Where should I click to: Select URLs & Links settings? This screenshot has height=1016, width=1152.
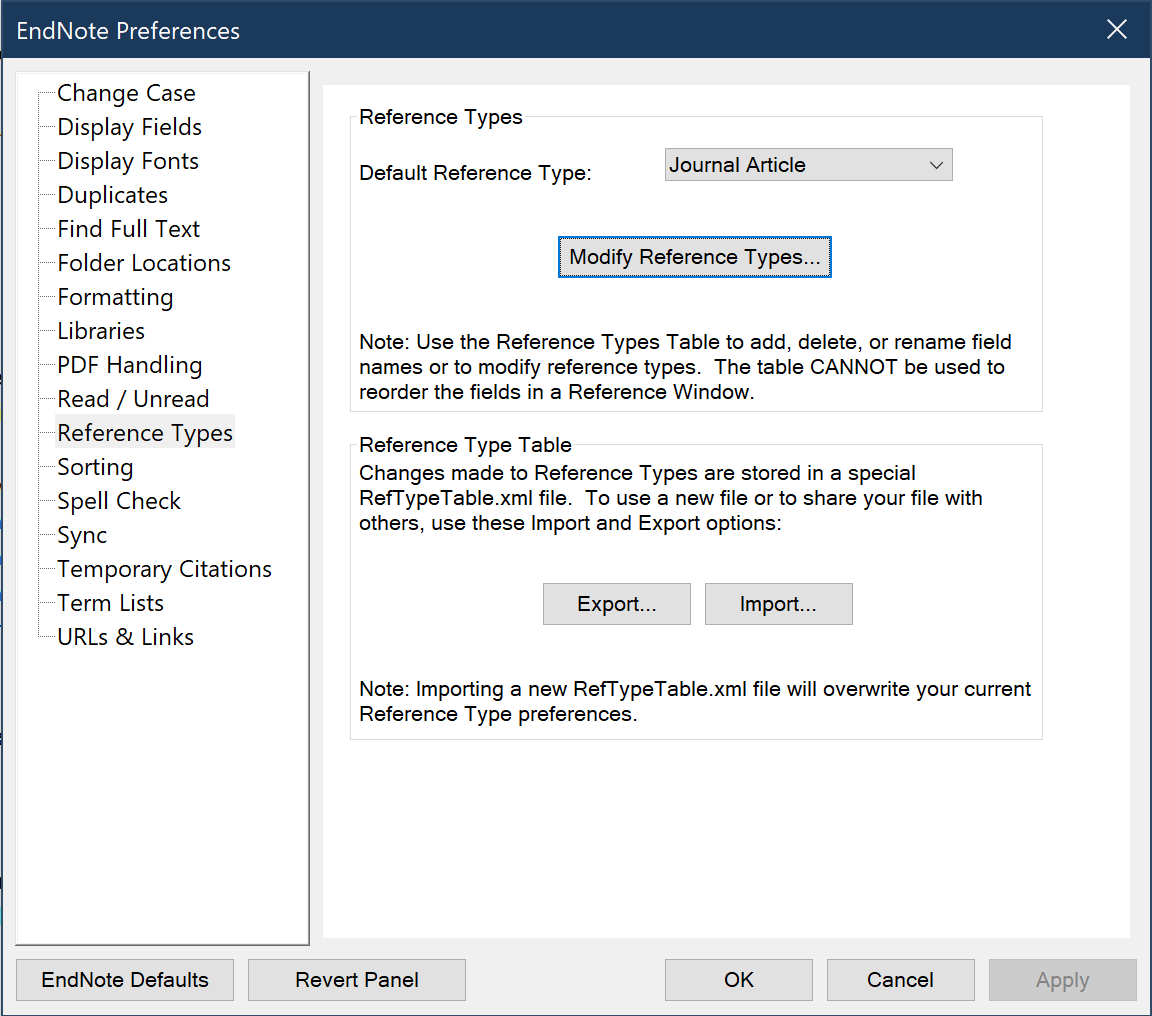point(126,637)
